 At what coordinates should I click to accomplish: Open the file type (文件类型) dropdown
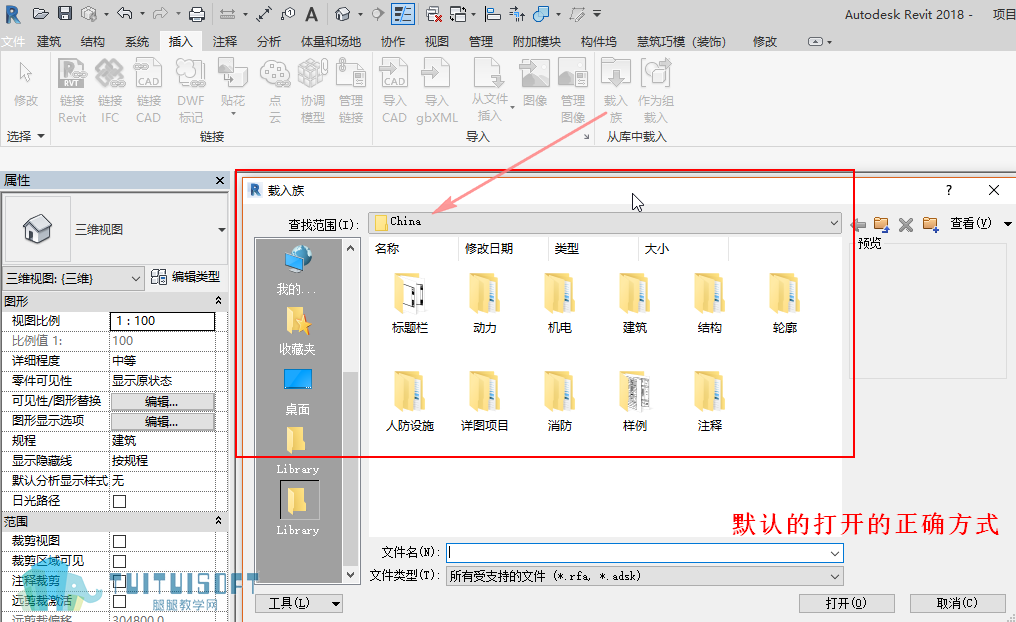645,576
